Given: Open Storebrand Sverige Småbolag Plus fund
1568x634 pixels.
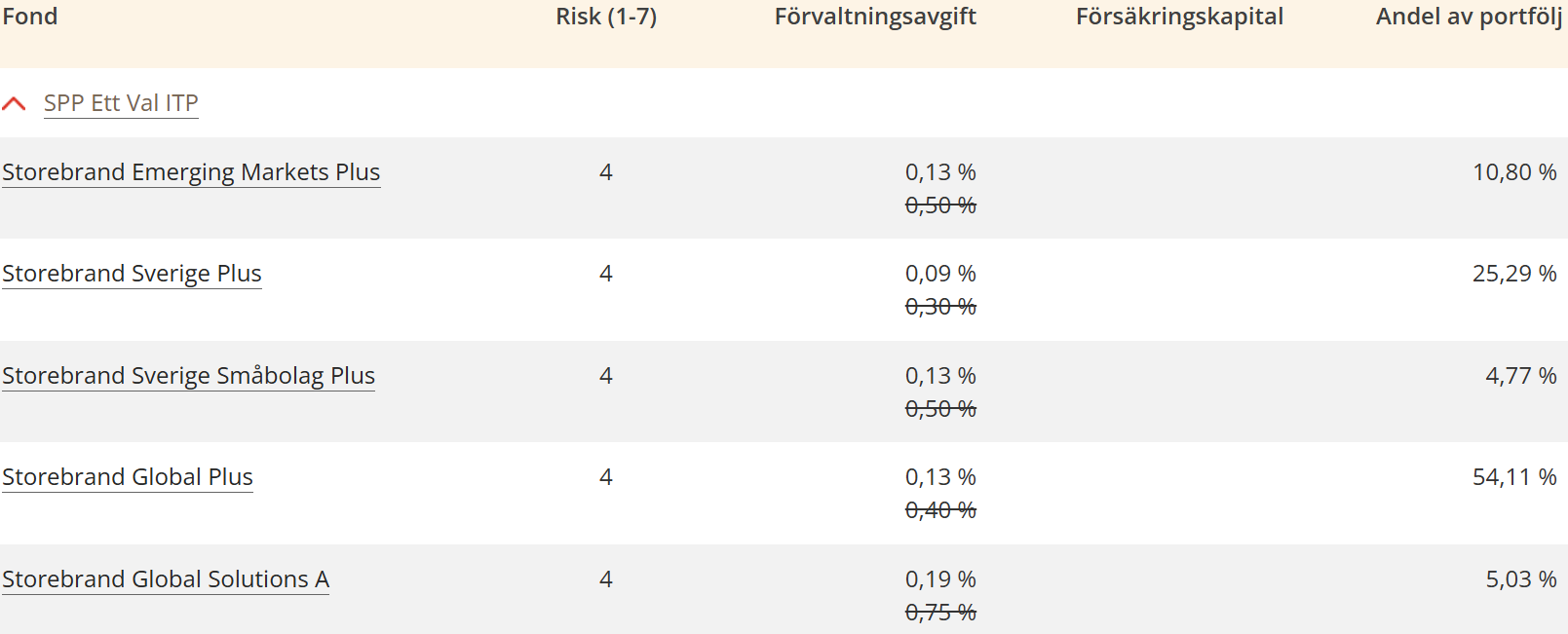Looking at the screenshot, I should click(188, 376).
